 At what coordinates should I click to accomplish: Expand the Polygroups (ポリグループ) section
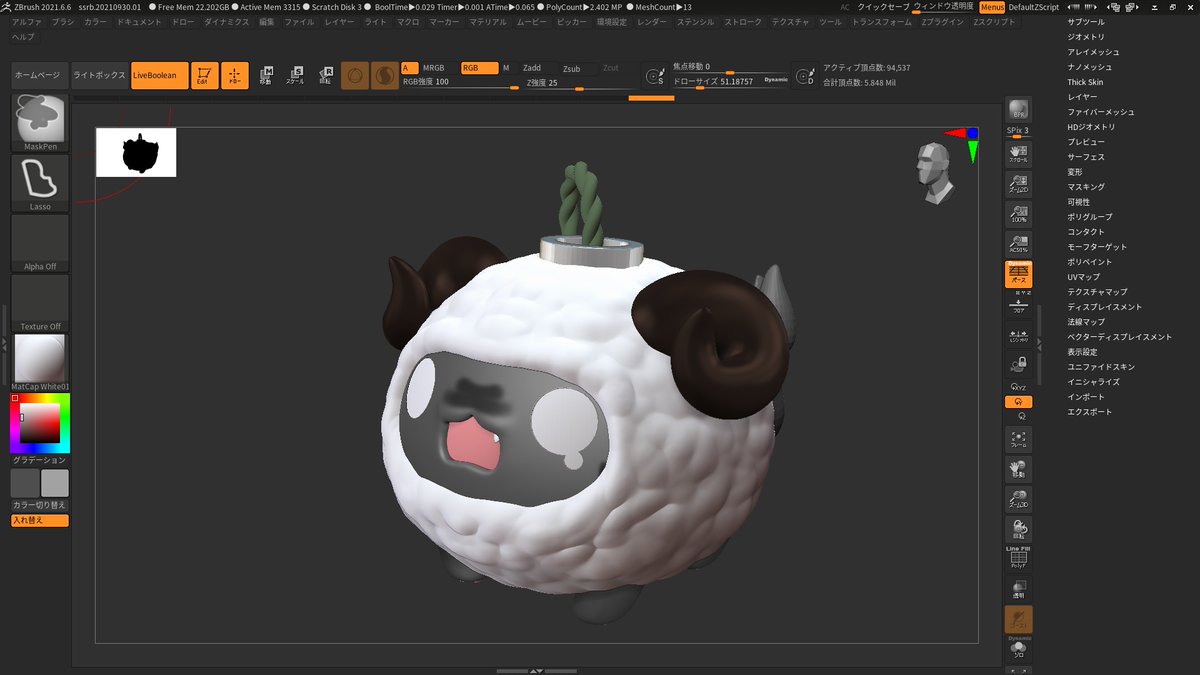(x=1089, y=217)
